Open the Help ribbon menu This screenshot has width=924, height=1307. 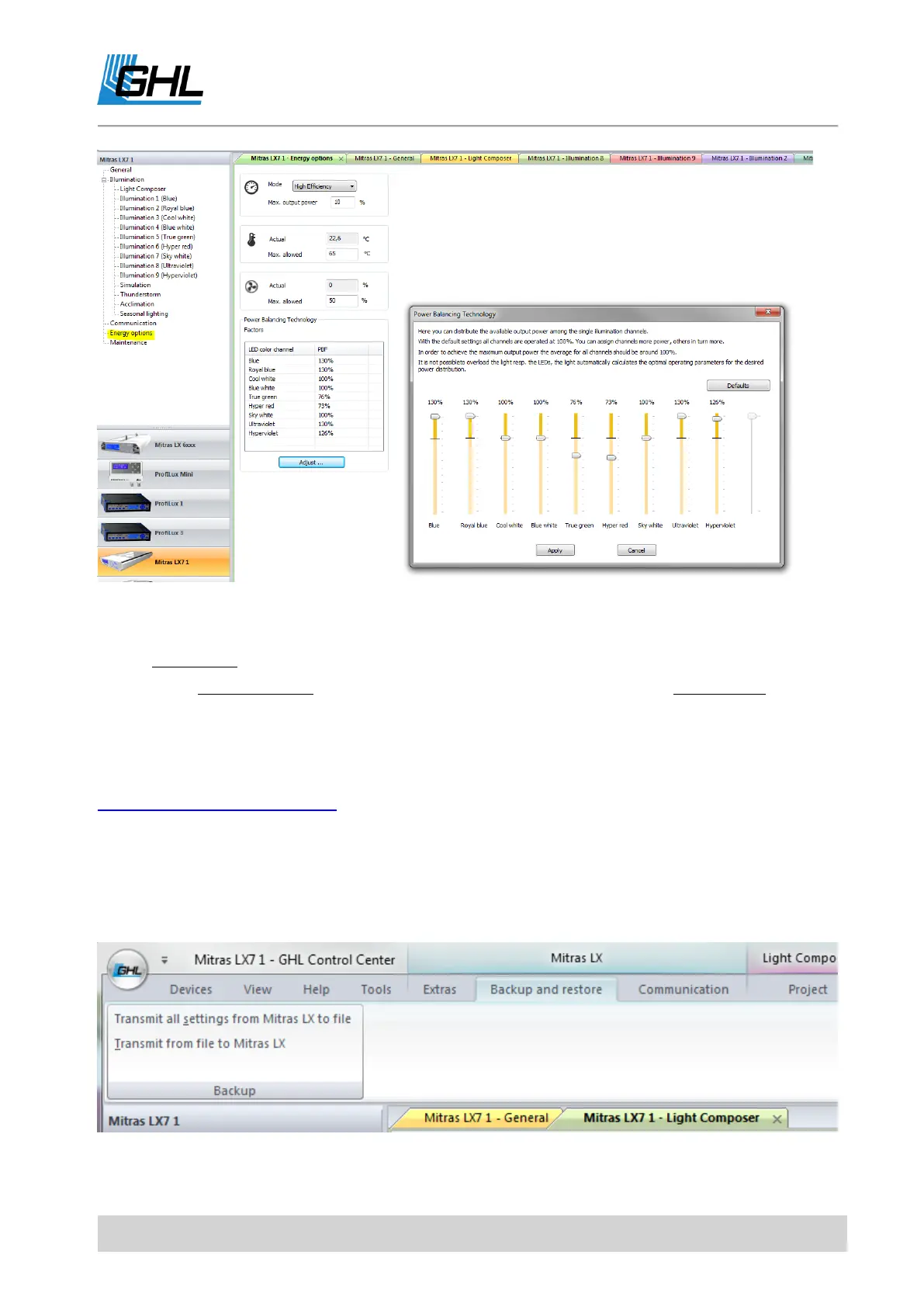(x=316, y=990)
